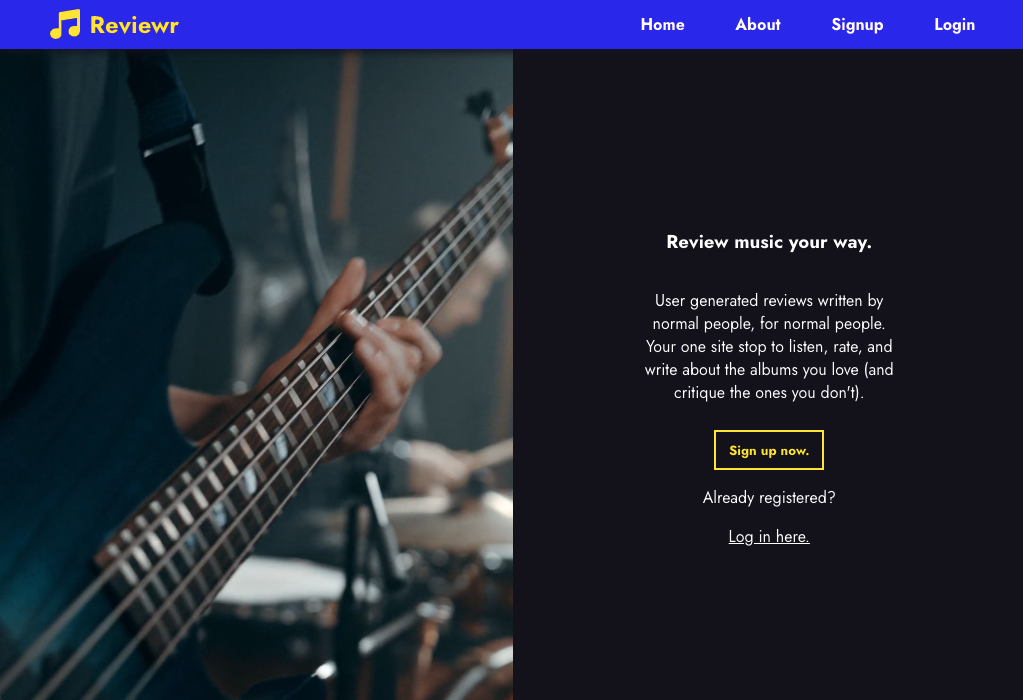Click the description paragraph about user reviews
Viewport: 1023px width, 700px height.
coord(769,346)
